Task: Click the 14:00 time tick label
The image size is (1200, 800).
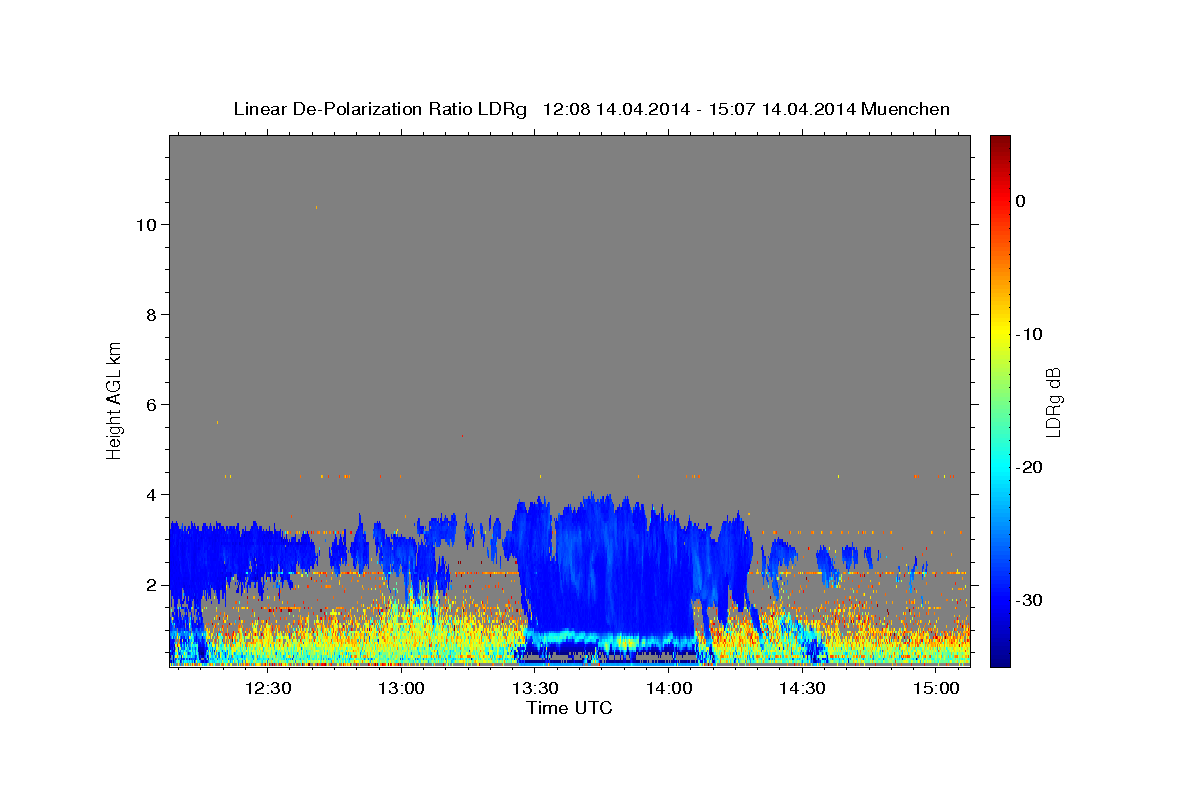Action: click(x=669, y=688)
